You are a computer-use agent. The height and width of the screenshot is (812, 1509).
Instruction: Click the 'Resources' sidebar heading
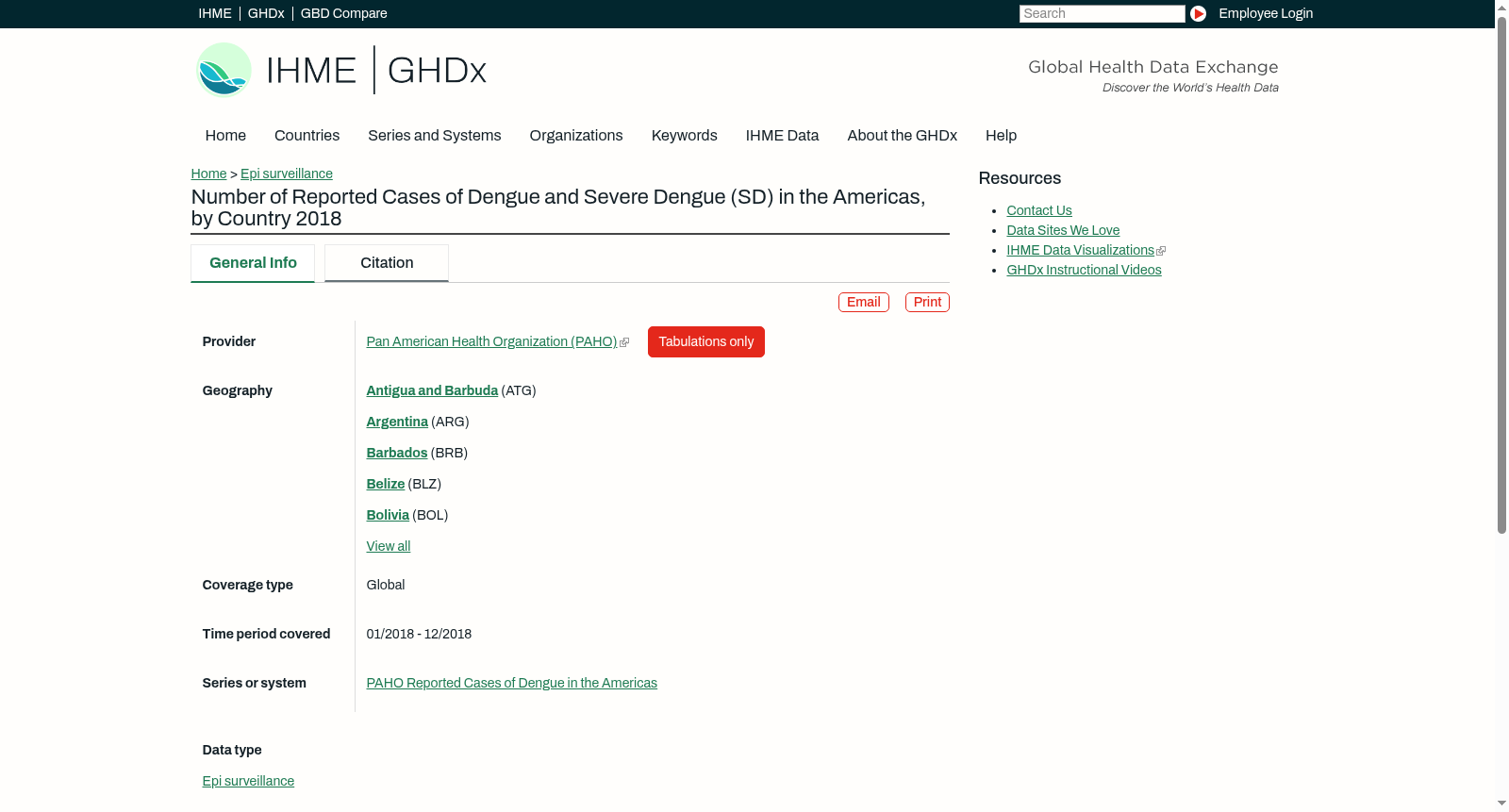[x=1020, y=178]
